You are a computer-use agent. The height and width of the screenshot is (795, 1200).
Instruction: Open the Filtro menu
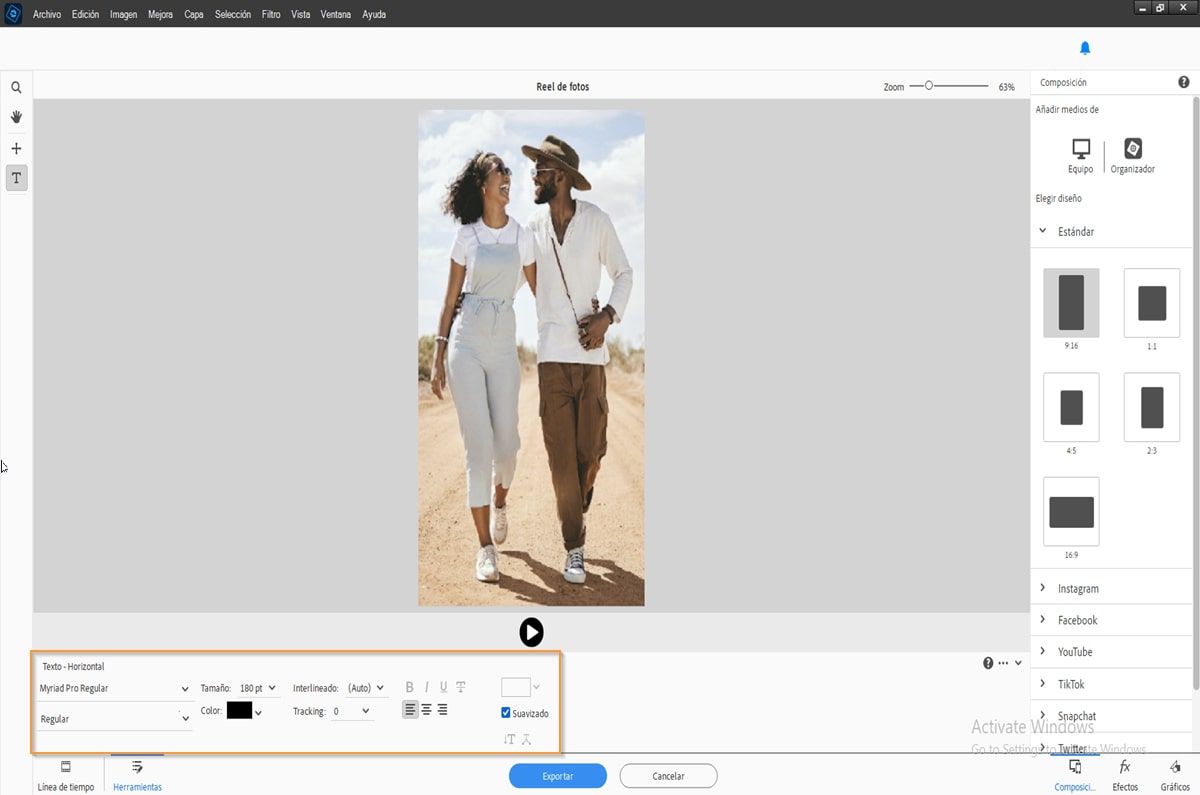point(271,15)
